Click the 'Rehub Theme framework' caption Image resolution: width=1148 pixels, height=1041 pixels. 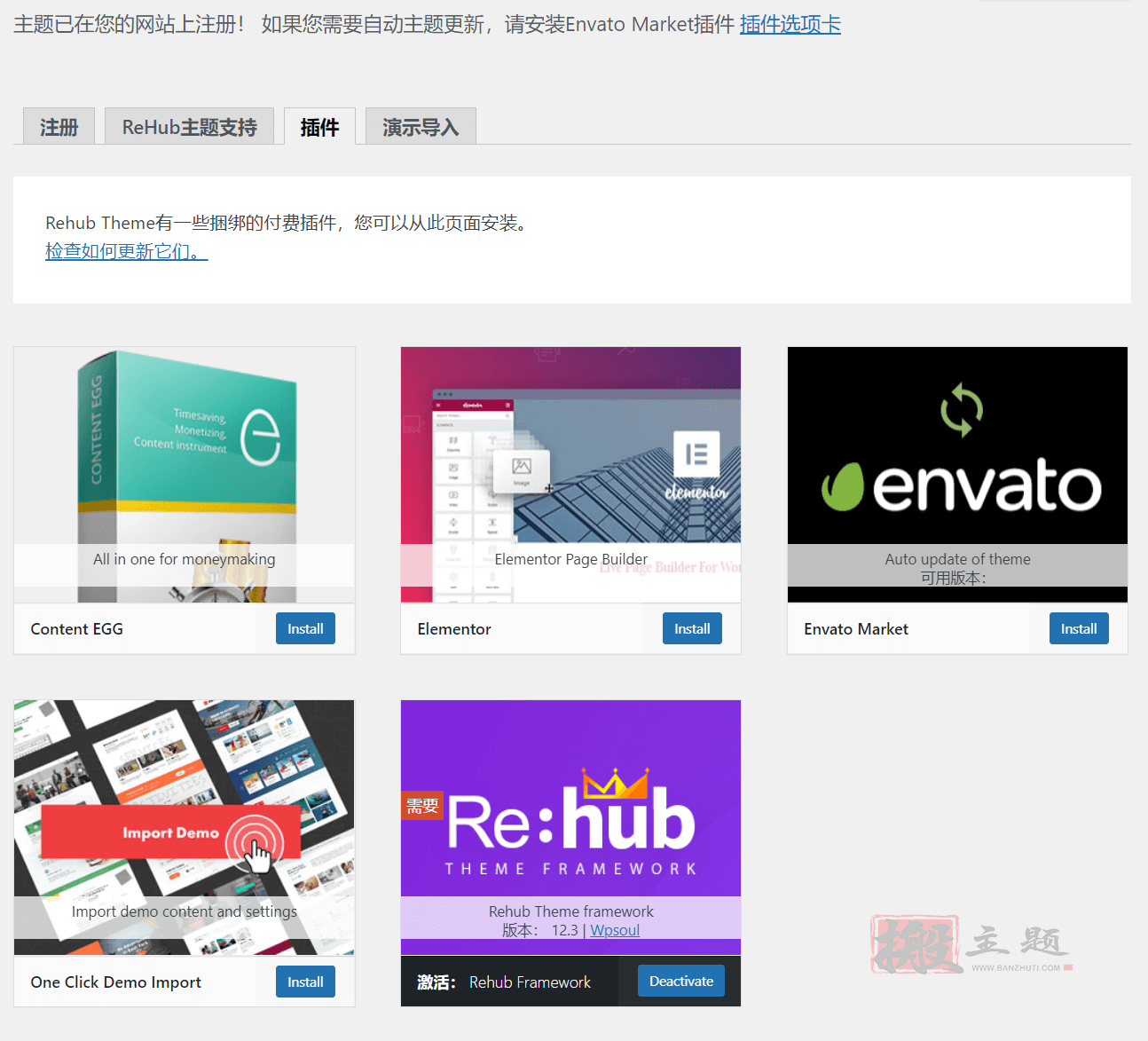[x=571, y=911]
